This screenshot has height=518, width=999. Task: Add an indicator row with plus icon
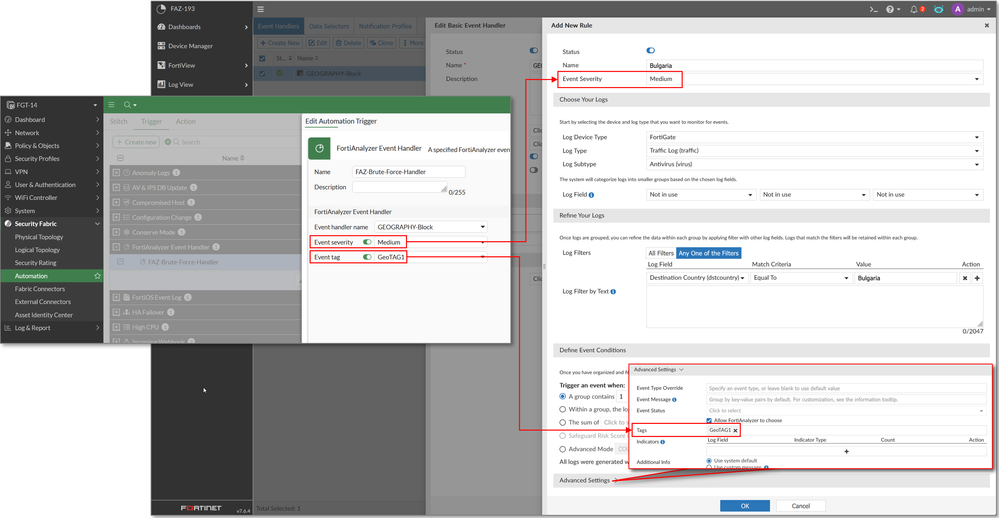point(846,451)
